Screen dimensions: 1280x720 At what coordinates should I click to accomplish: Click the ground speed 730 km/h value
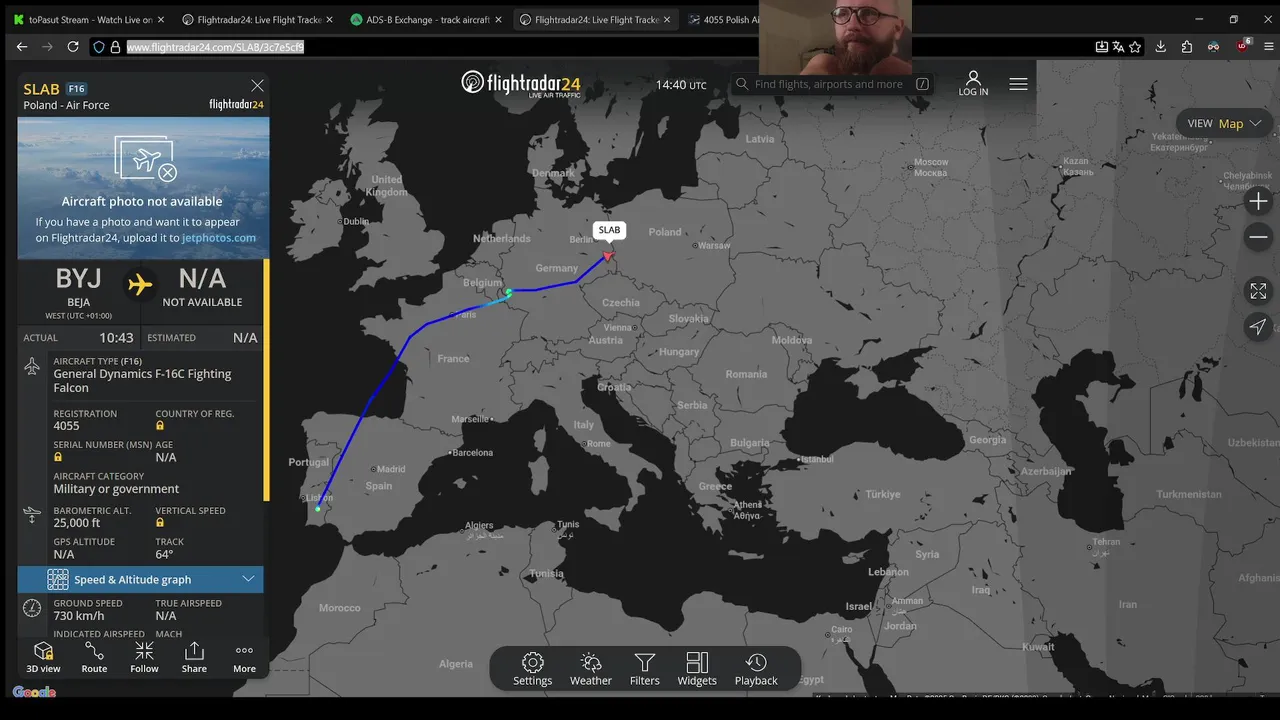coord(79,616)
